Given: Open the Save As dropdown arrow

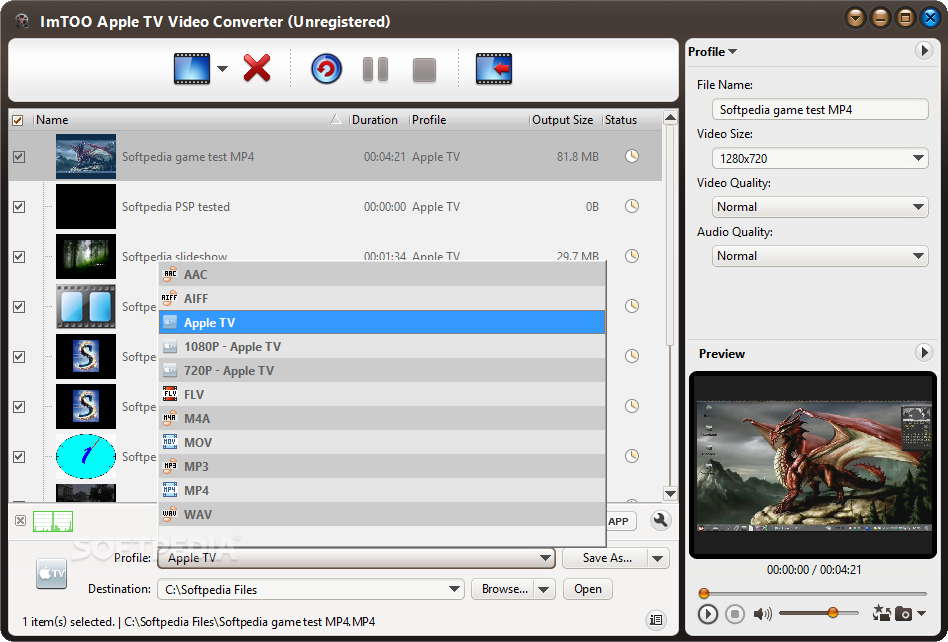Looking at the screenshot, I should tap(658, 558).
